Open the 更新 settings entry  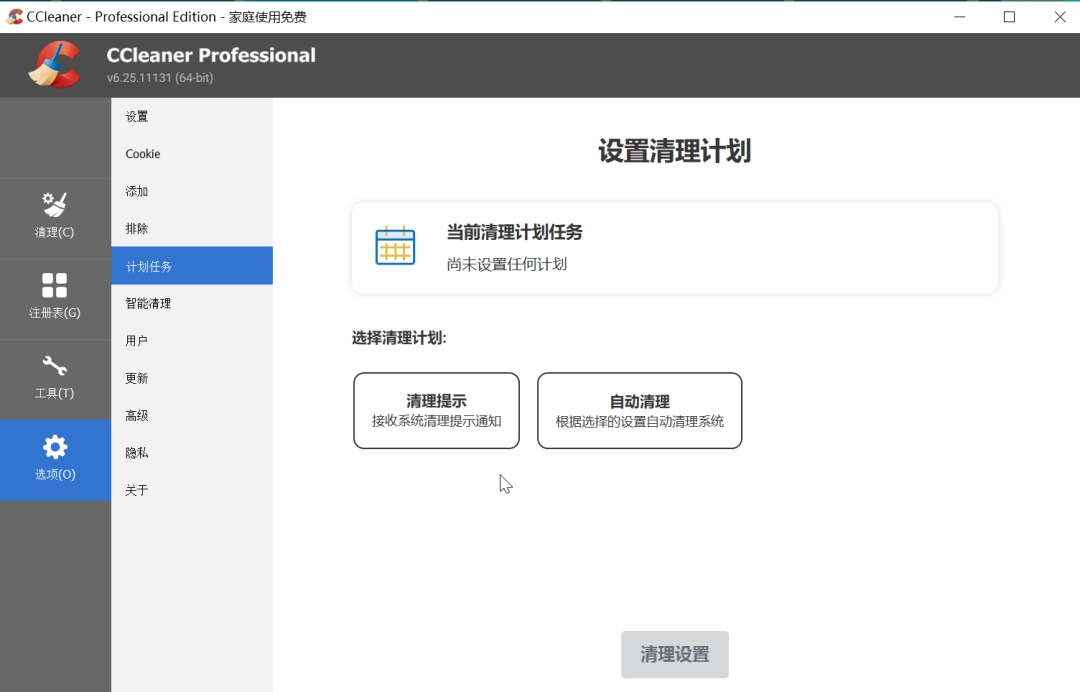coord(136,378)
